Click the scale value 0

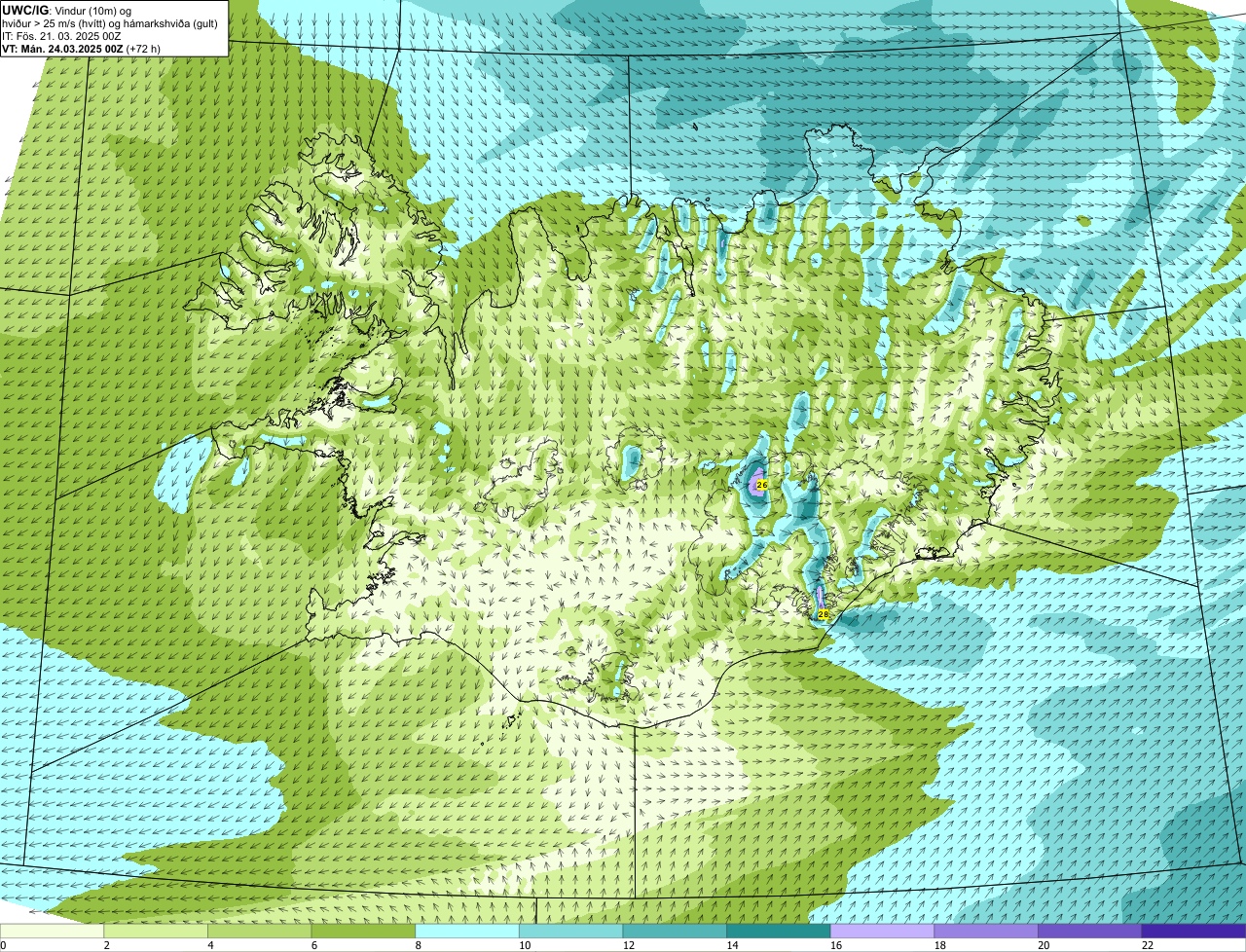[4, 945]
